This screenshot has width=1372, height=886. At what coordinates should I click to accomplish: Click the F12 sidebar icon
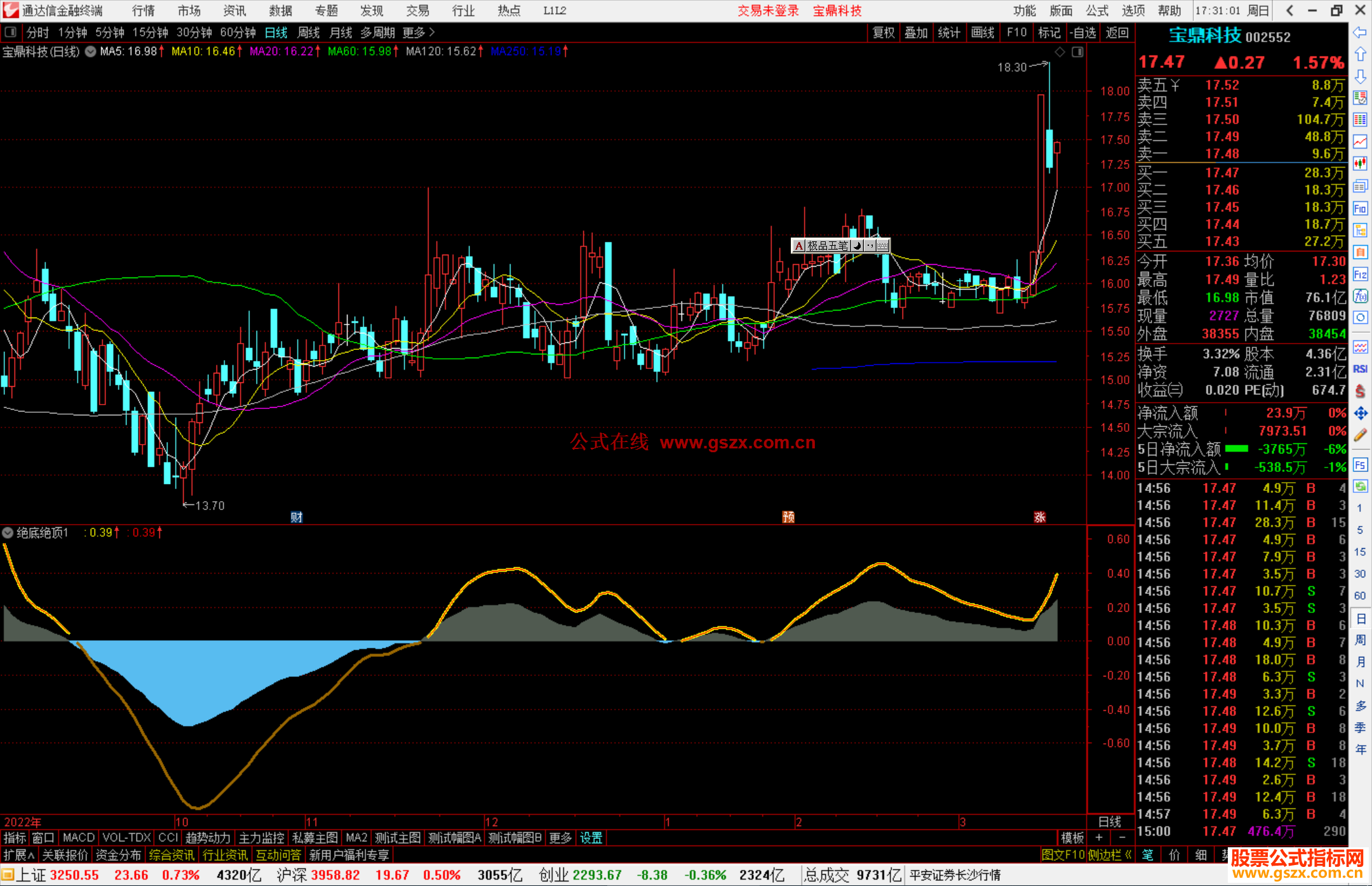pyautogui.click(x=1360, y=274)
